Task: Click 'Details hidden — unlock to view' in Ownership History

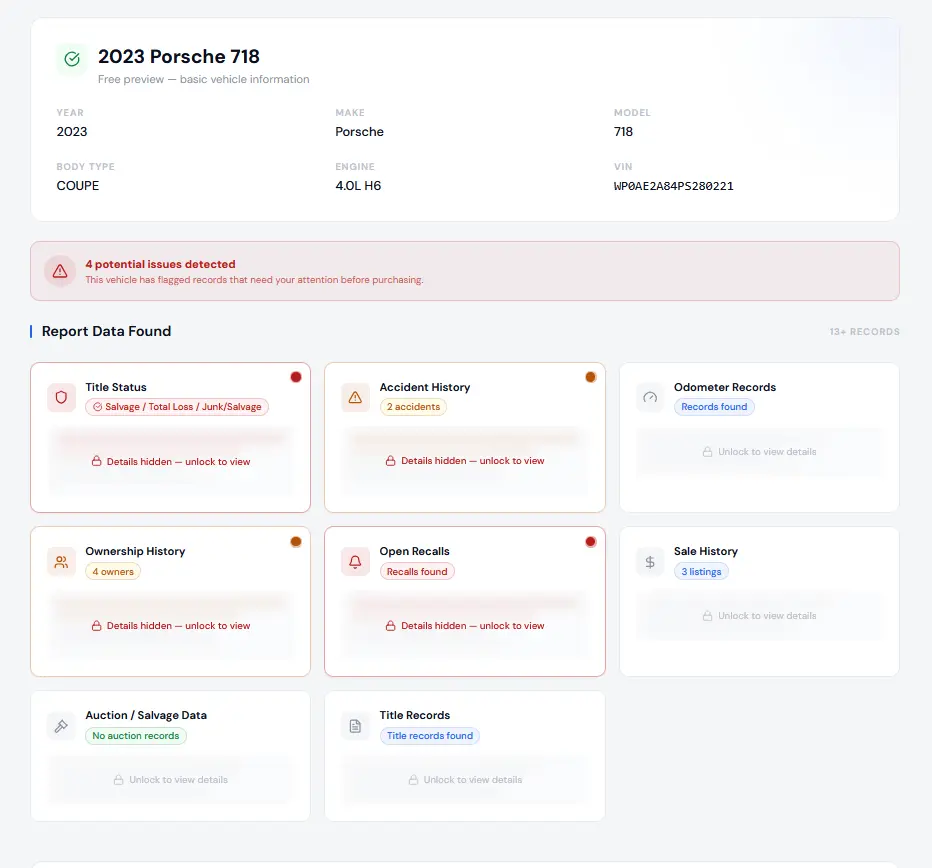Action: click(x=178, y=625)
